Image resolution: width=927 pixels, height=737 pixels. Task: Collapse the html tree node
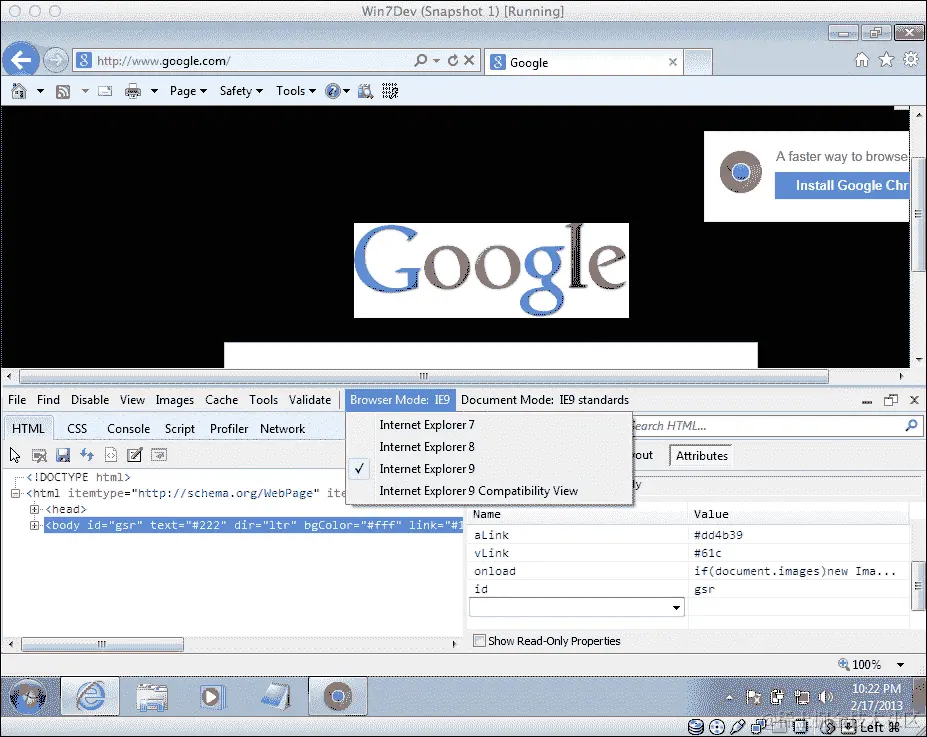pos(15,494)
